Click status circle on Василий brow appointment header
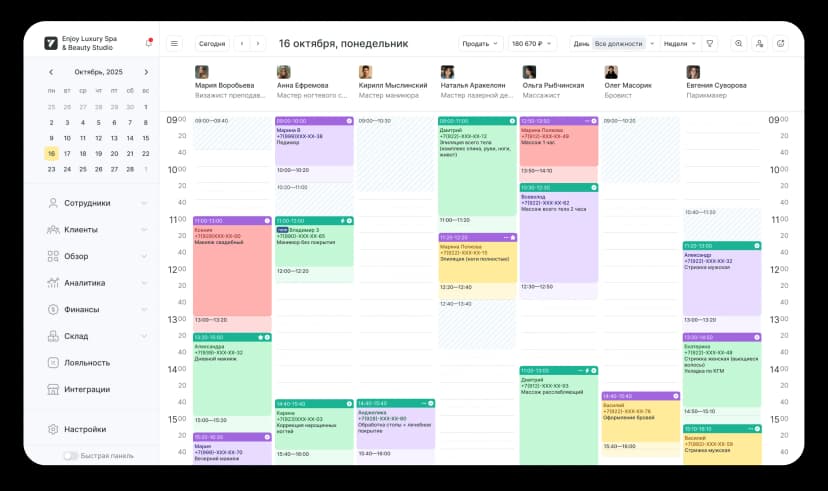 tap(676, 396)
